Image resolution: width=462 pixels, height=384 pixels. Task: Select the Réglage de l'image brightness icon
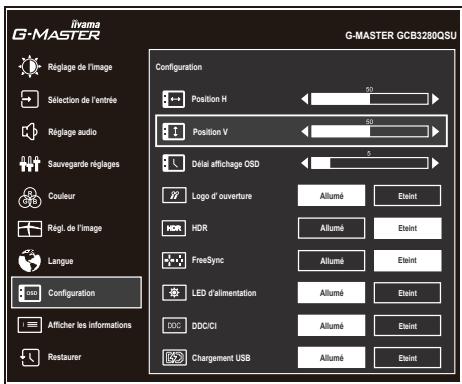coord(30,67)
